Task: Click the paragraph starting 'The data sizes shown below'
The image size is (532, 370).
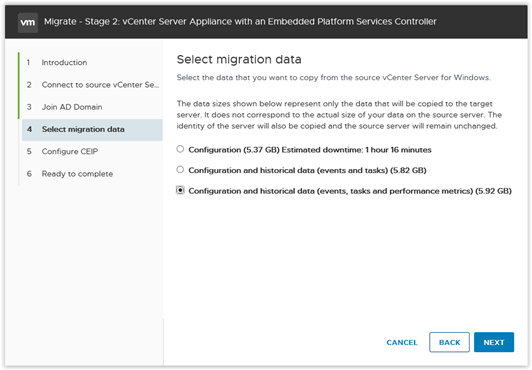Action: click(x=339, y=115)
